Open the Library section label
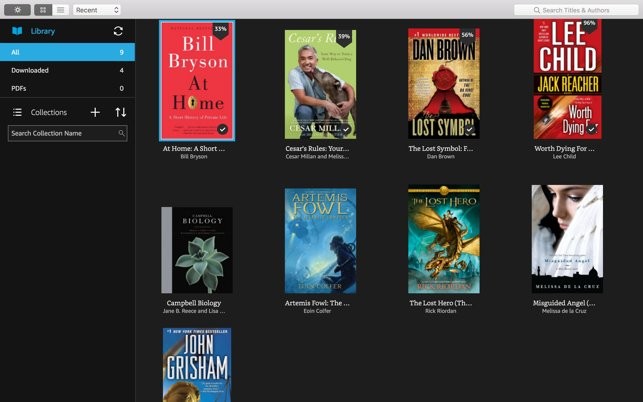This screenshot has height=402, width=643. (x=43, y=31)
